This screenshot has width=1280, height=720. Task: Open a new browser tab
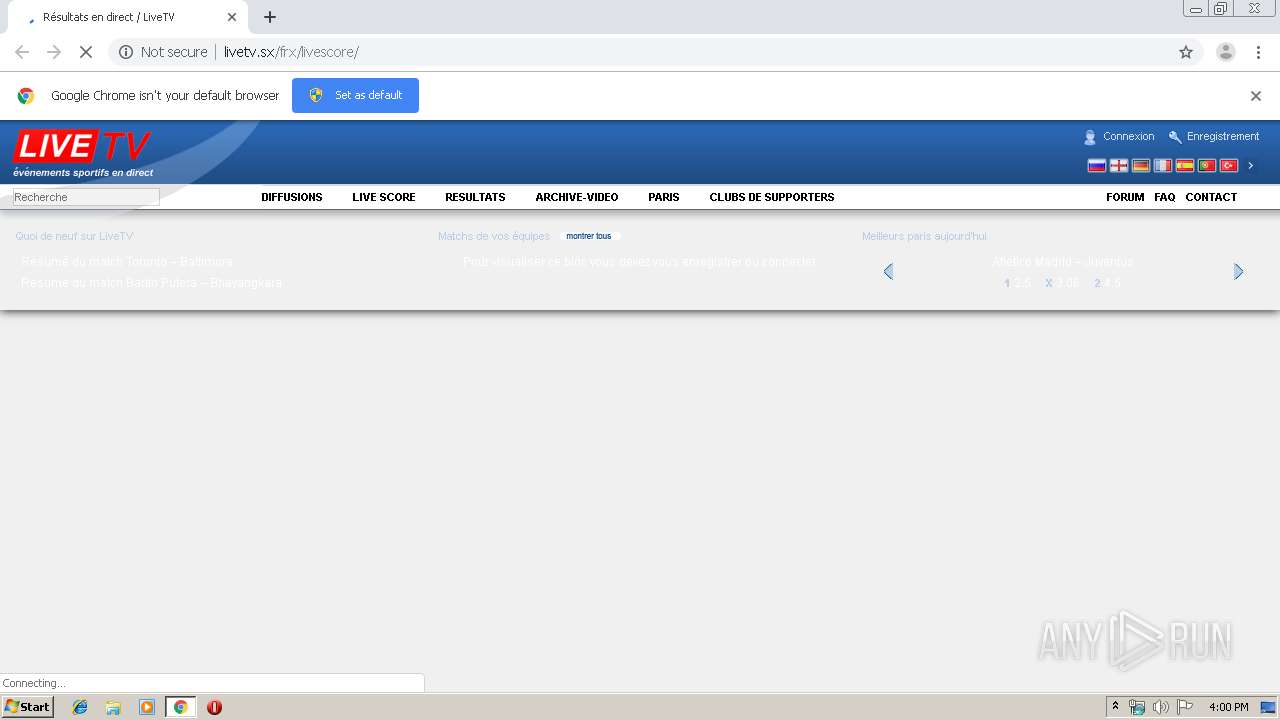tap(270, 17)
